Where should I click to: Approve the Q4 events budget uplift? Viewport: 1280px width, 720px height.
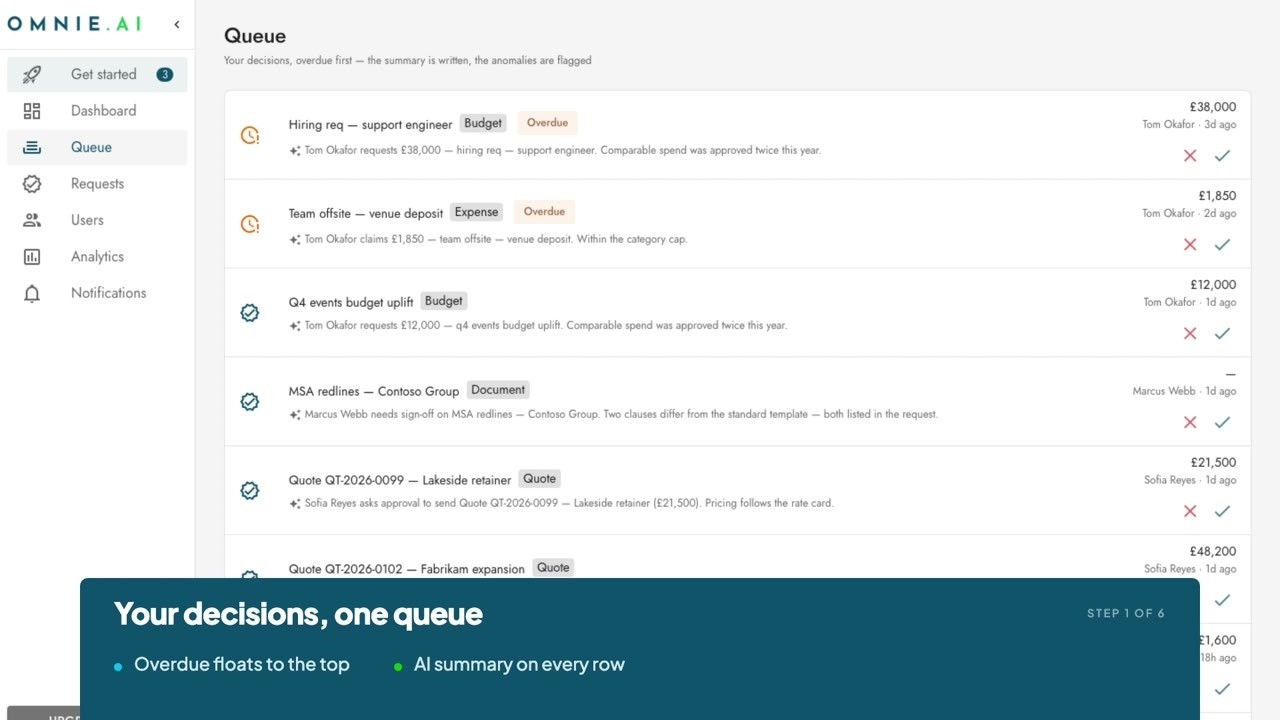pyautogui.click(x=1222, y=334)
